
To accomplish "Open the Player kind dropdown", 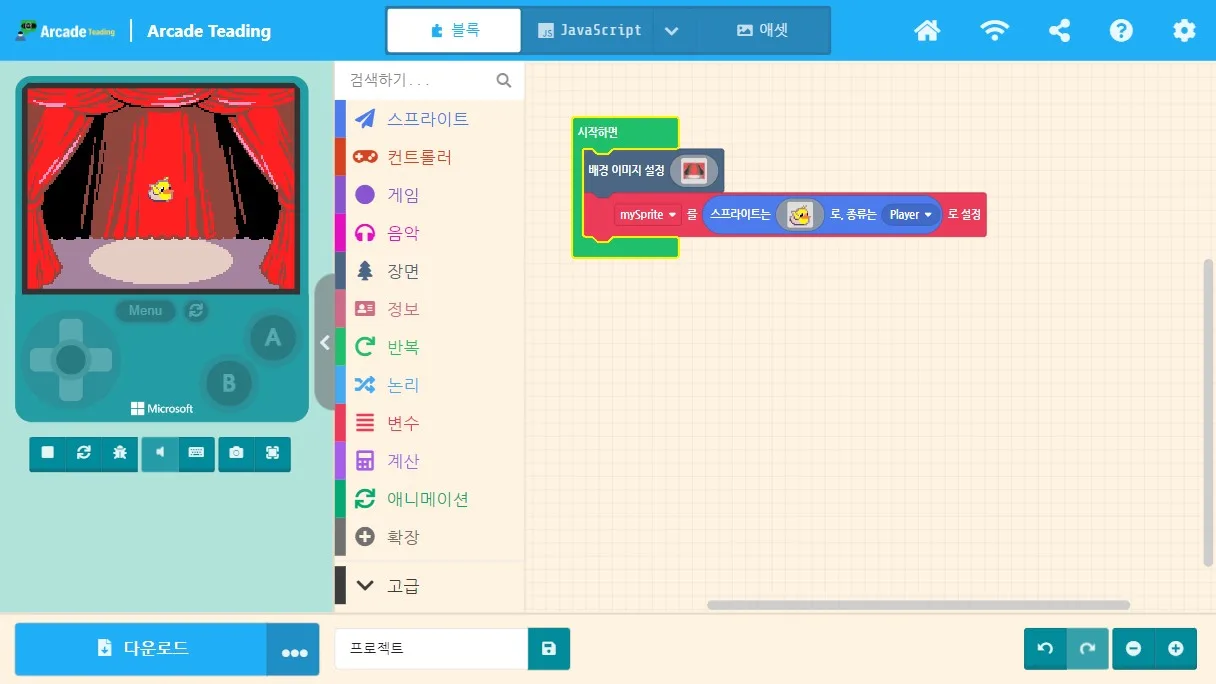I will point(910,215).
